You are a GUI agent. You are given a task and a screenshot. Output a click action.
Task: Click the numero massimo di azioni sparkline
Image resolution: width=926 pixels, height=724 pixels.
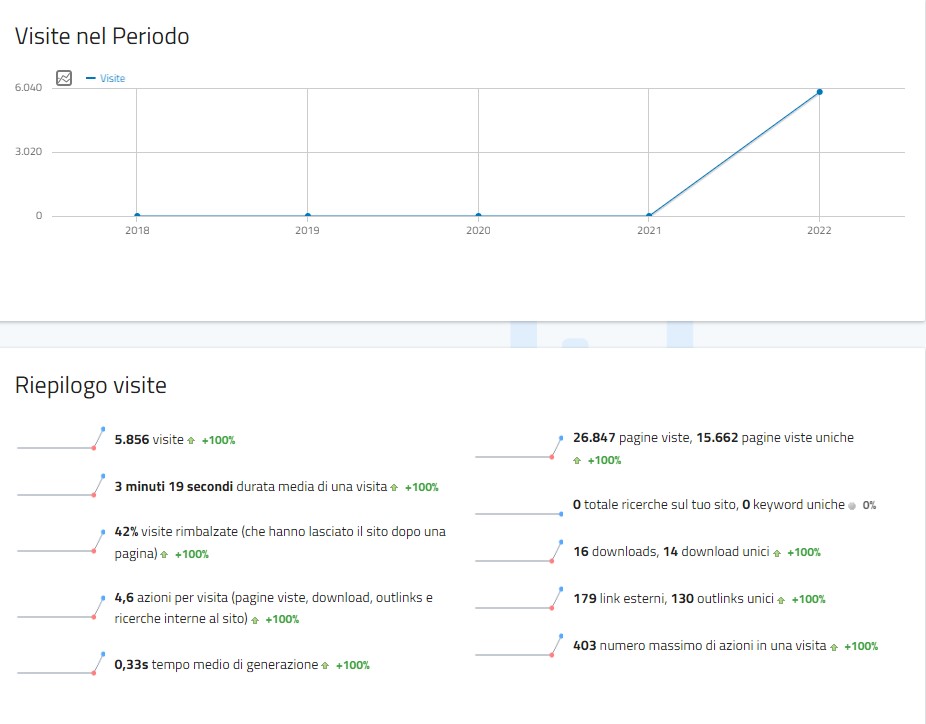519,646
